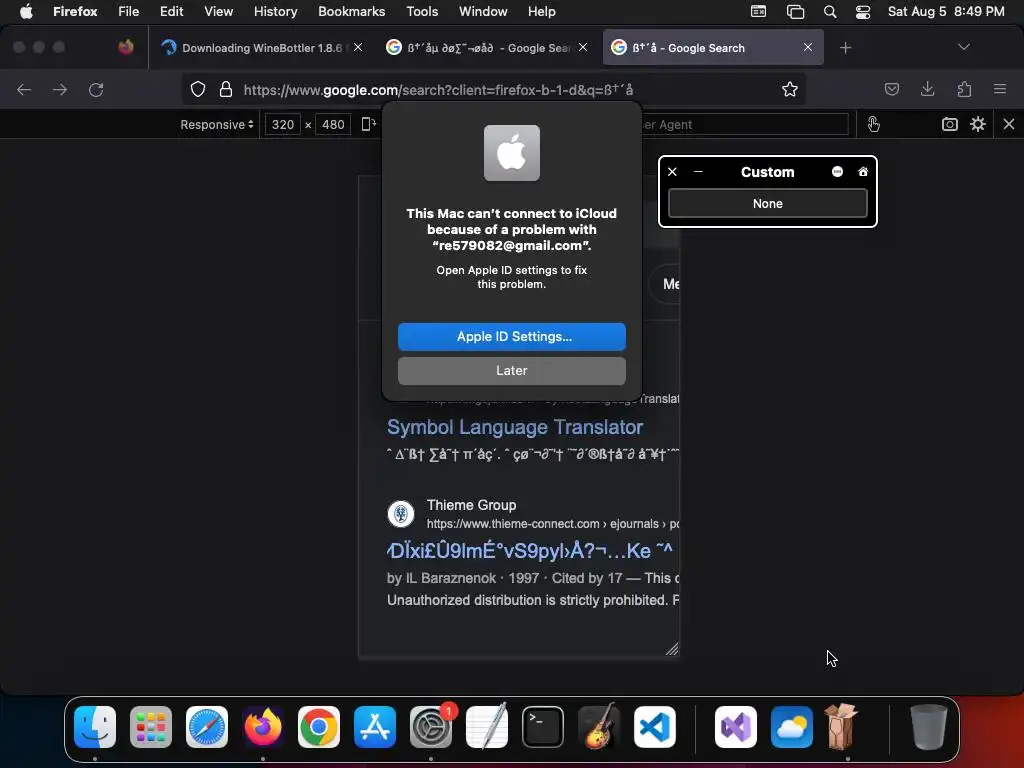
Task: Open Symbol Language Translator result
Action: click(515, 427)
